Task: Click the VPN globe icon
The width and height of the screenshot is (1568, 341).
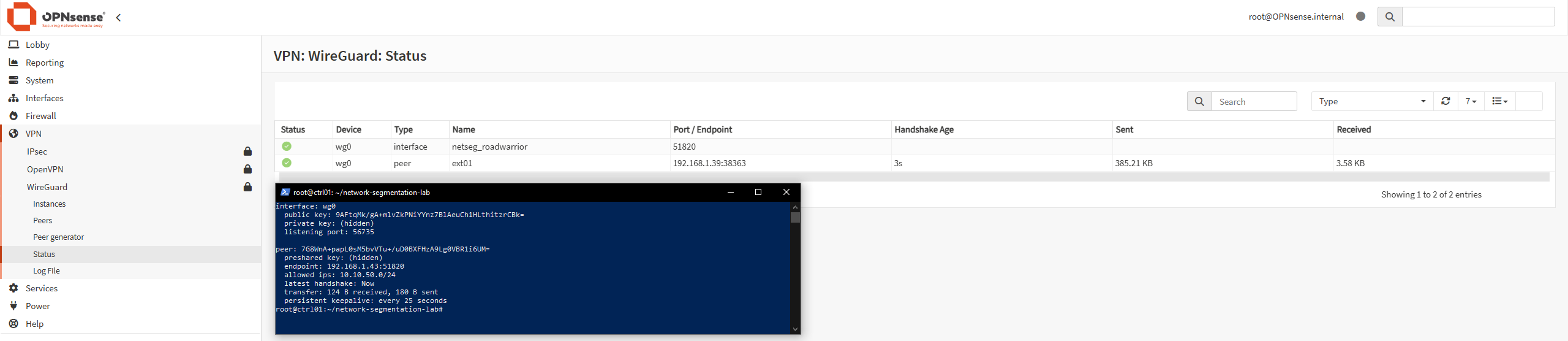Action: [x=13, y=134]
